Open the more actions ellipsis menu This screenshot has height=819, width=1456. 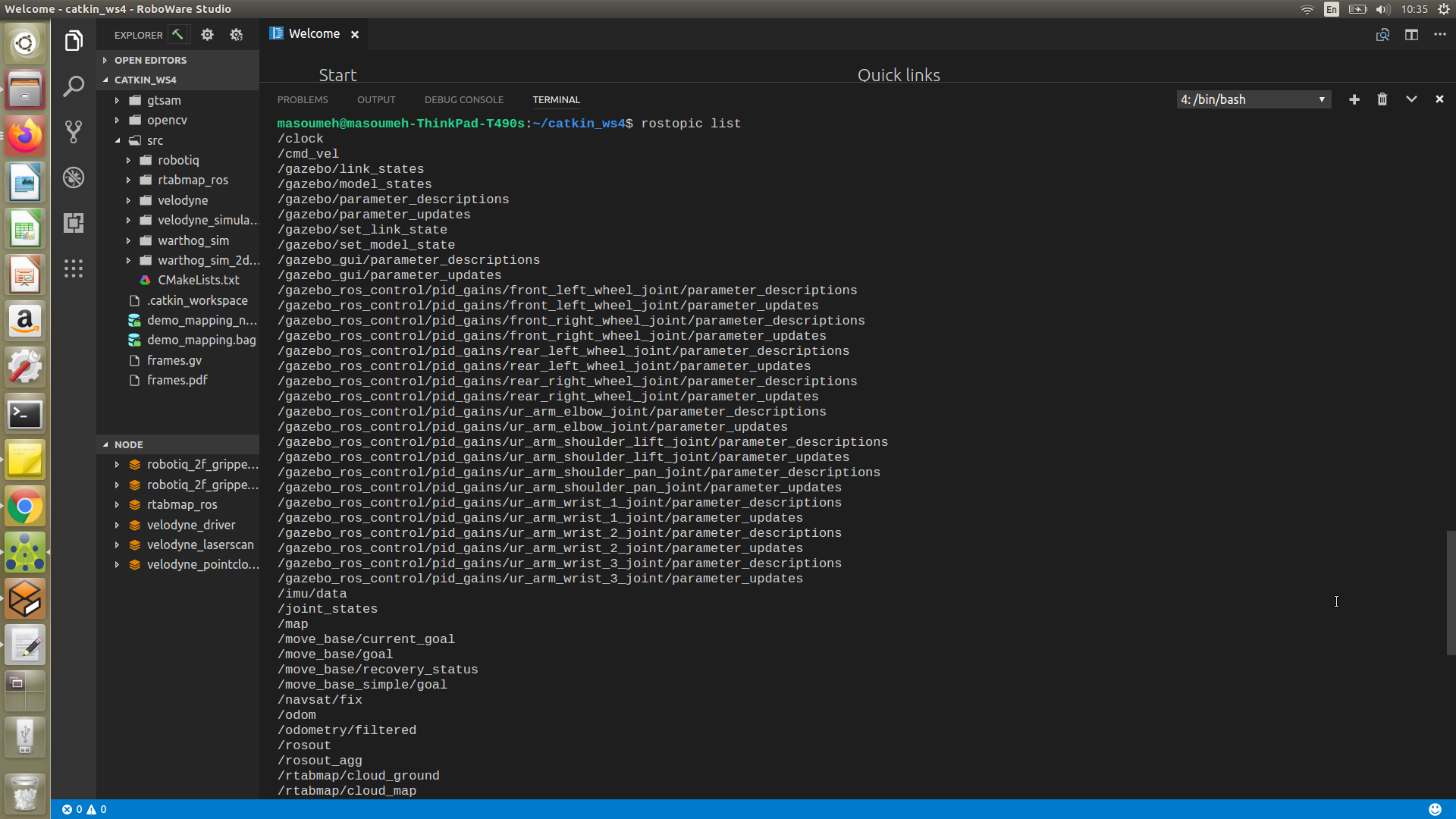(1440, 35)
